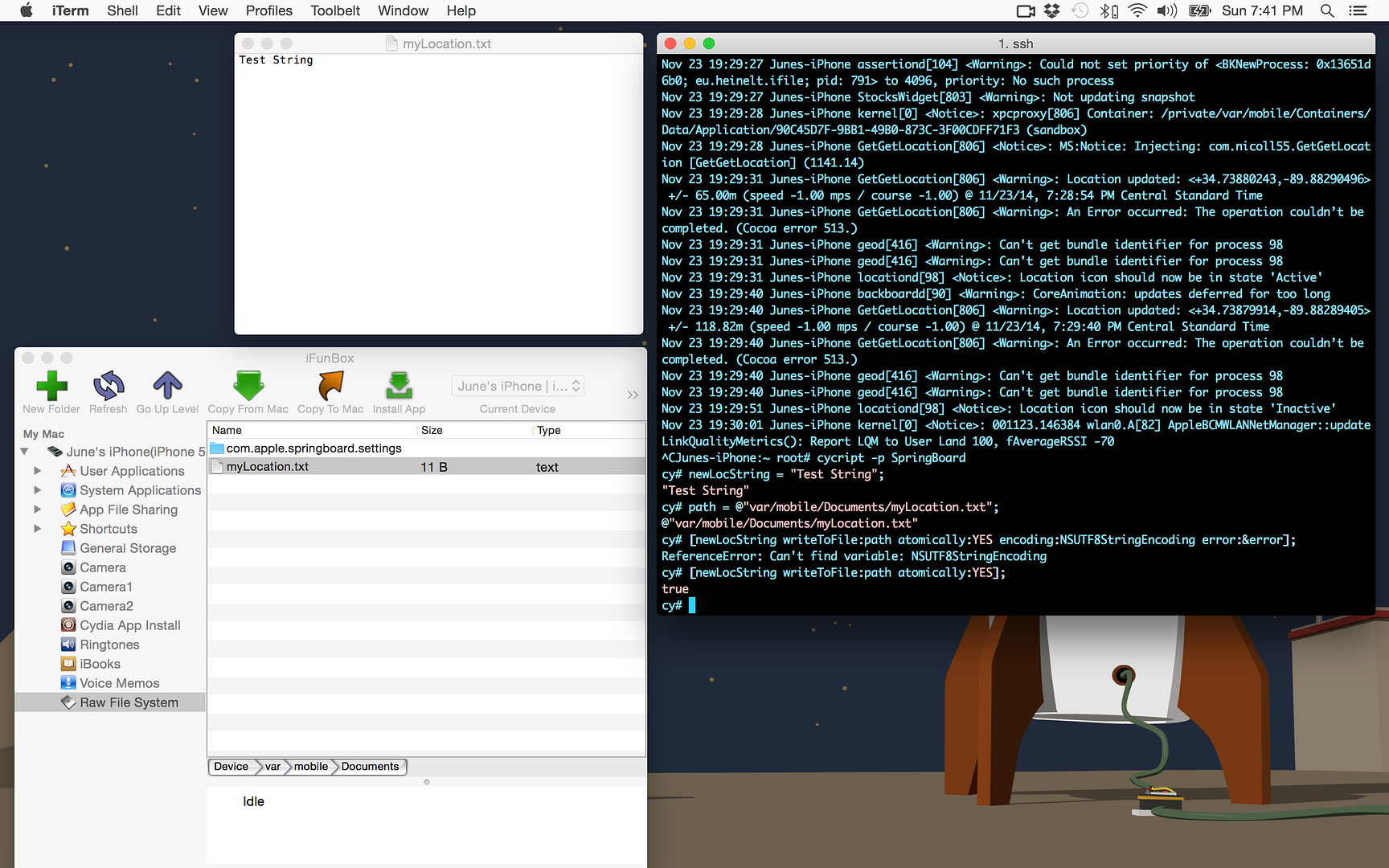Open the View menu
The height and width of the screenshot is (868, 1389).
click(213, 10)
